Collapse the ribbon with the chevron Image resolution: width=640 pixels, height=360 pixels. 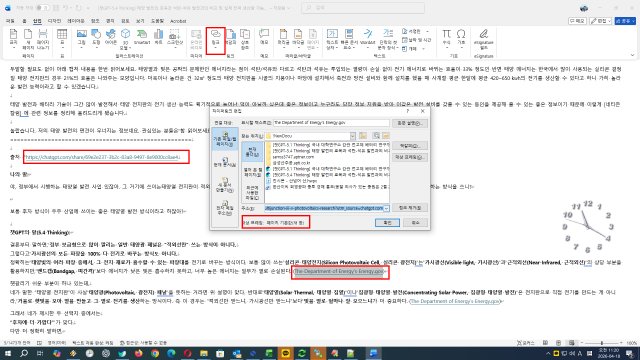click(x=632, y=55)
